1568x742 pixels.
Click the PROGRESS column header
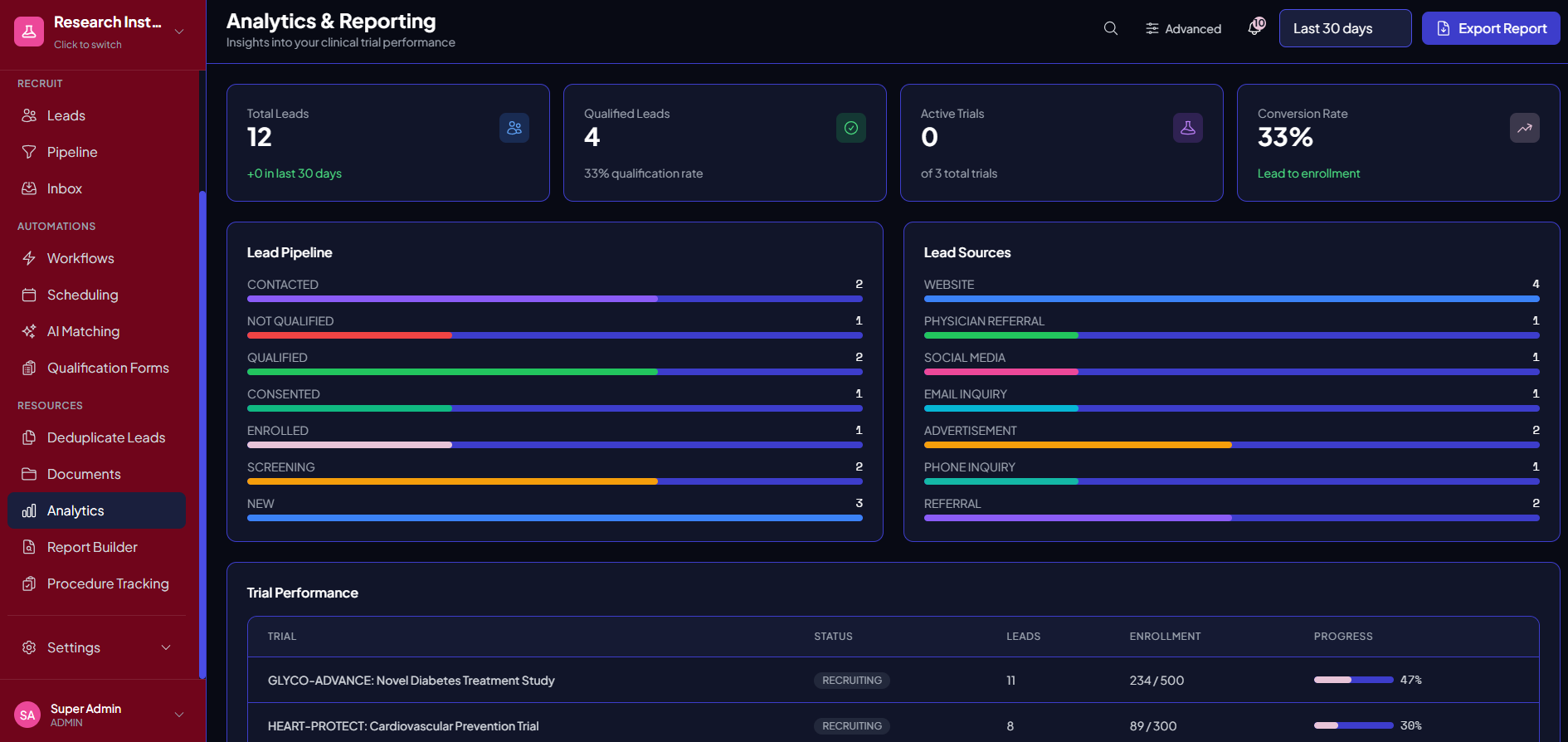(x=1343, y=637)
